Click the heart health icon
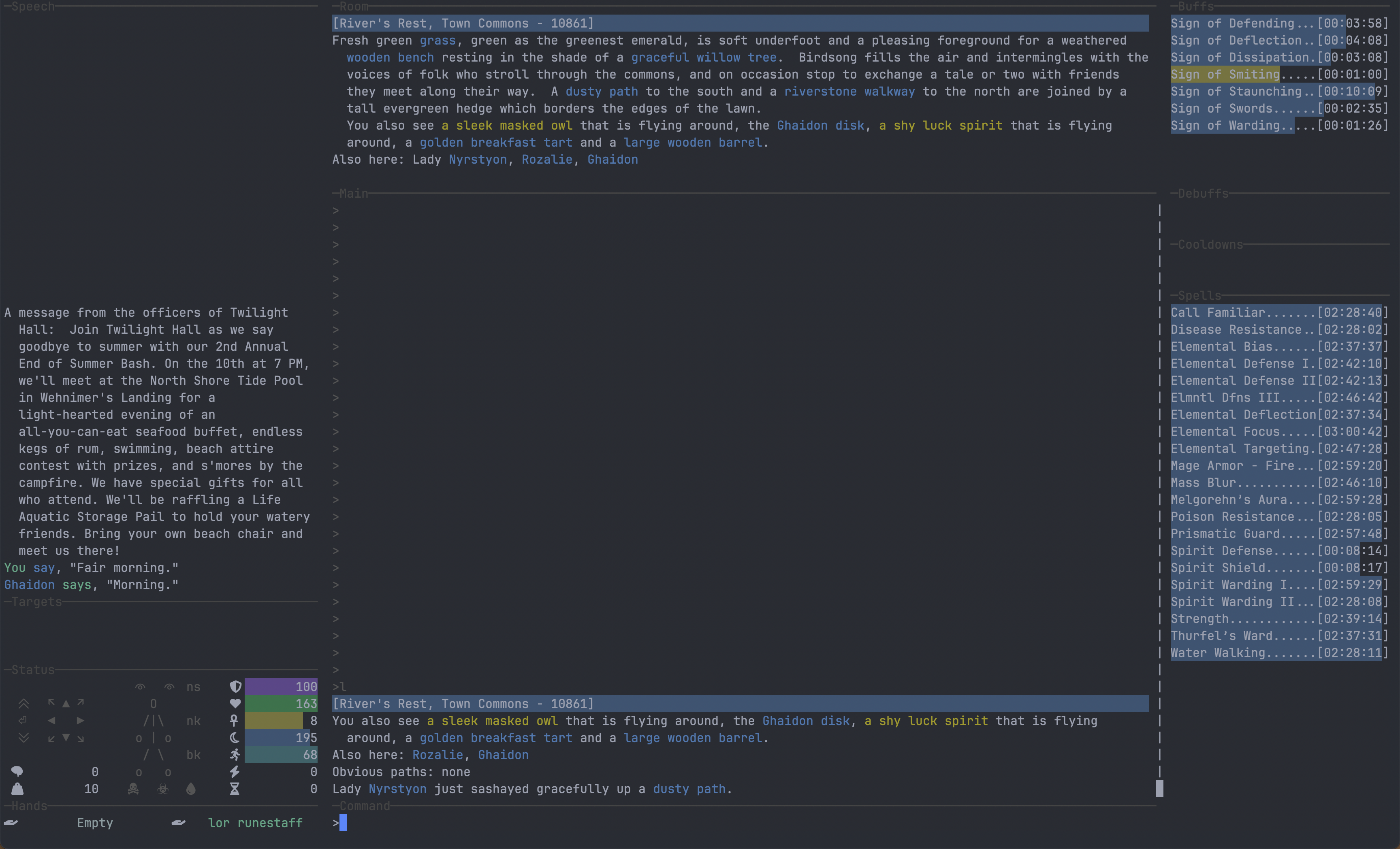 coord(235,704)
